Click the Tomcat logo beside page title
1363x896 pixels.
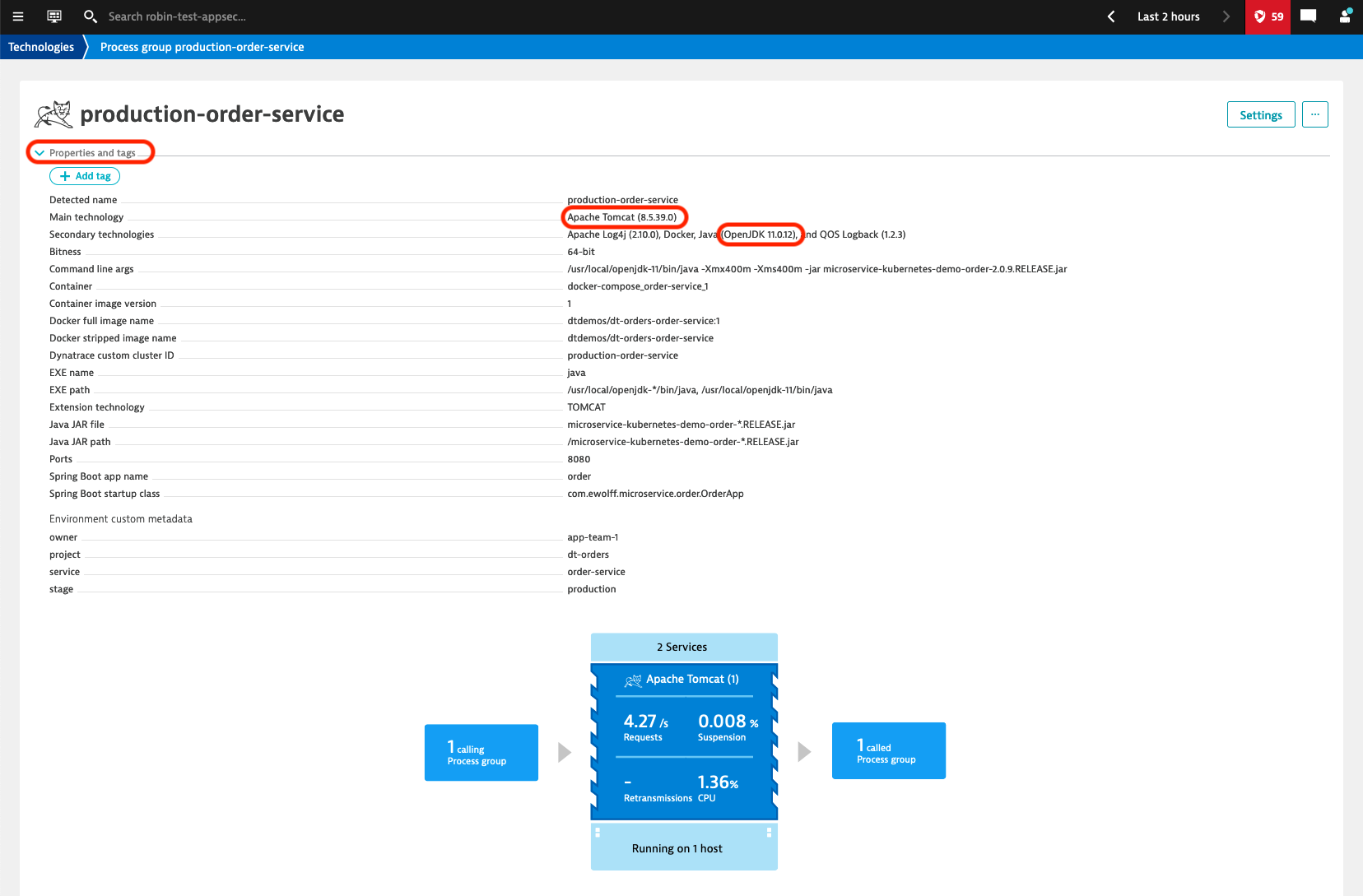coord(53,114)
